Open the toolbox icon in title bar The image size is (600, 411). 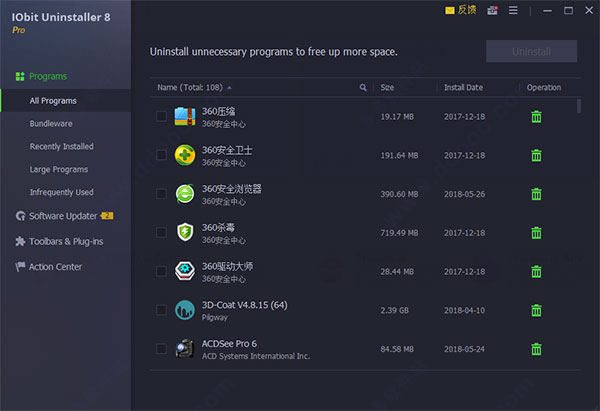[492, 10]
